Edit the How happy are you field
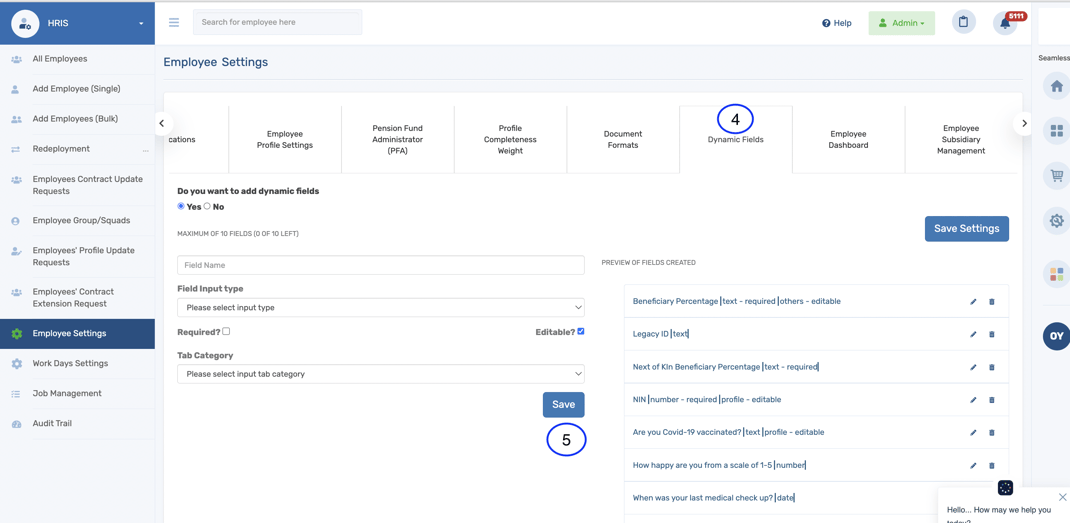 click(973, 466)
